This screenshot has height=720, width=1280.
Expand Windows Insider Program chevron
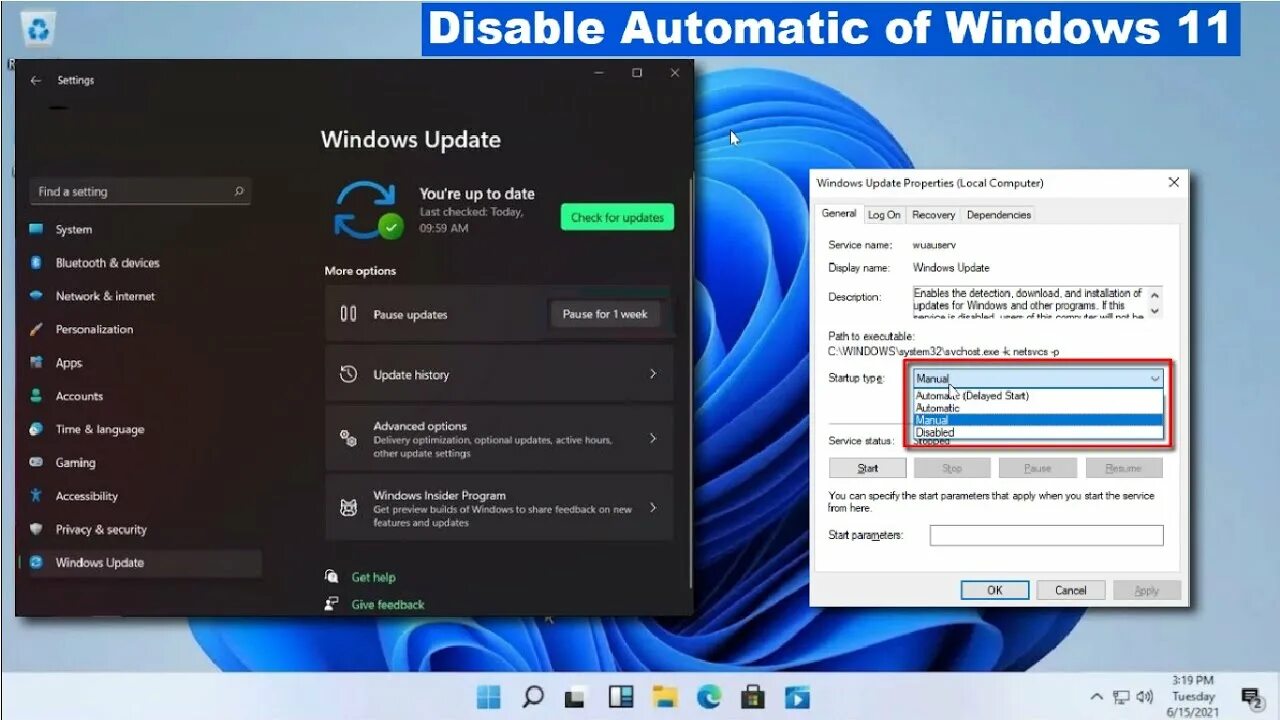[x=653, y=508]
